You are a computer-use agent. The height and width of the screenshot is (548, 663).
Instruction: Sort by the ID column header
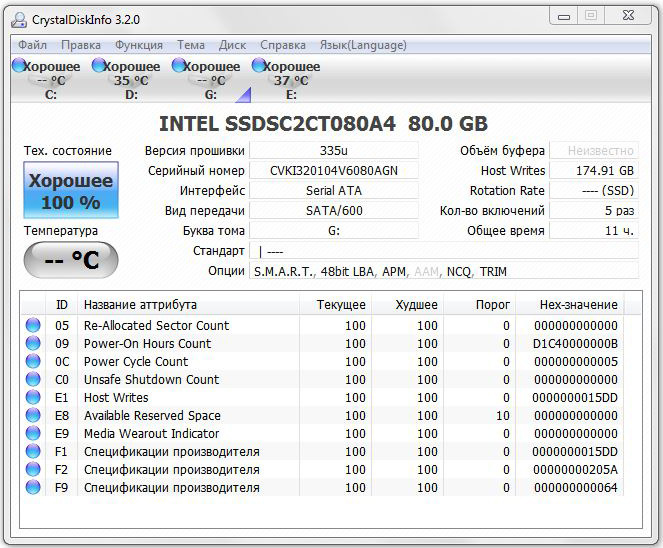[x=62, y=305]
